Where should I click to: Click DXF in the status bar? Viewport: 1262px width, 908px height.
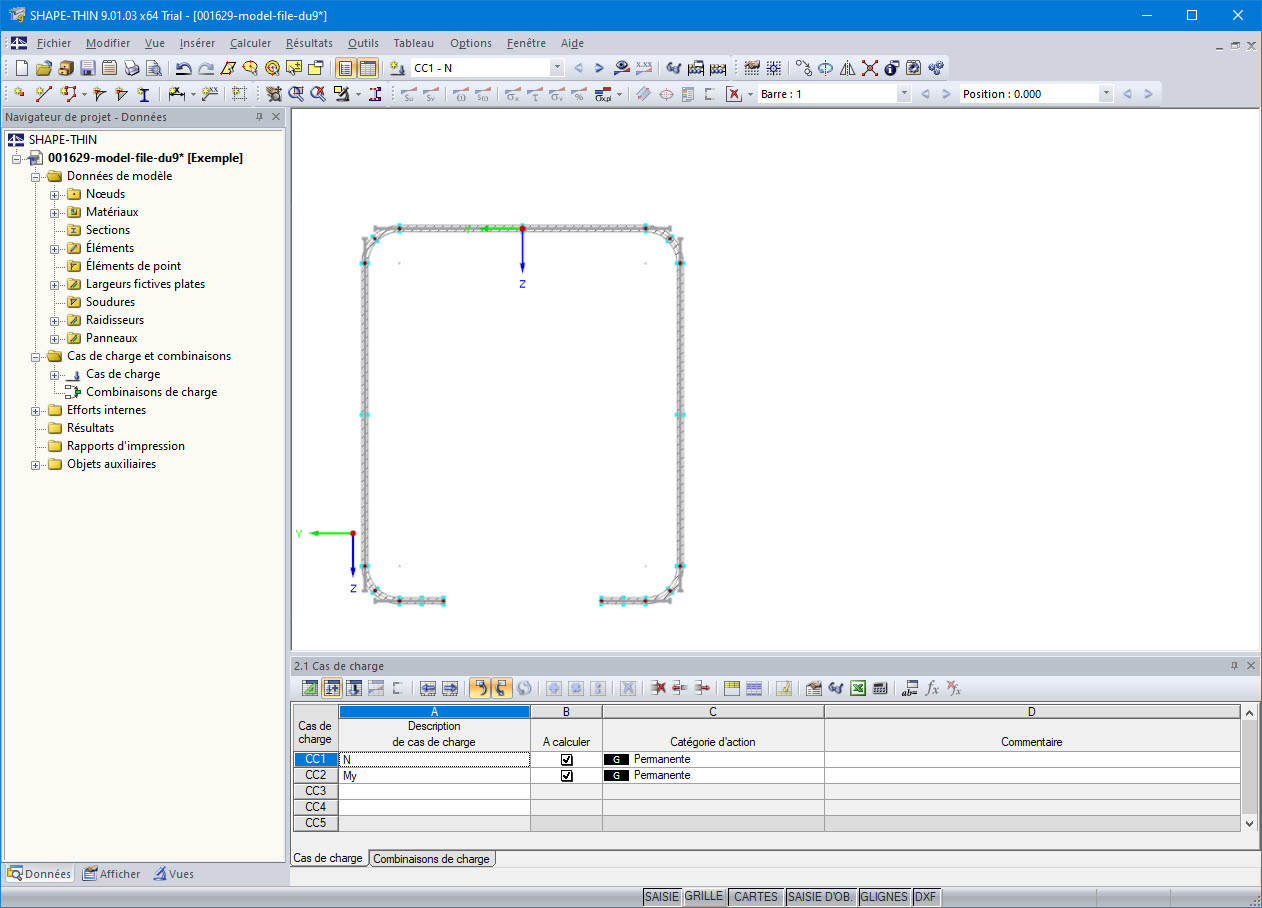pyautogui.click(x=926, y=896)
